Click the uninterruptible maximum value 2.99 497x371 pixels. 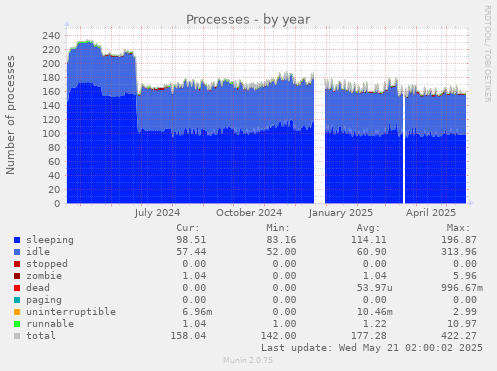[x=465, y=312]
